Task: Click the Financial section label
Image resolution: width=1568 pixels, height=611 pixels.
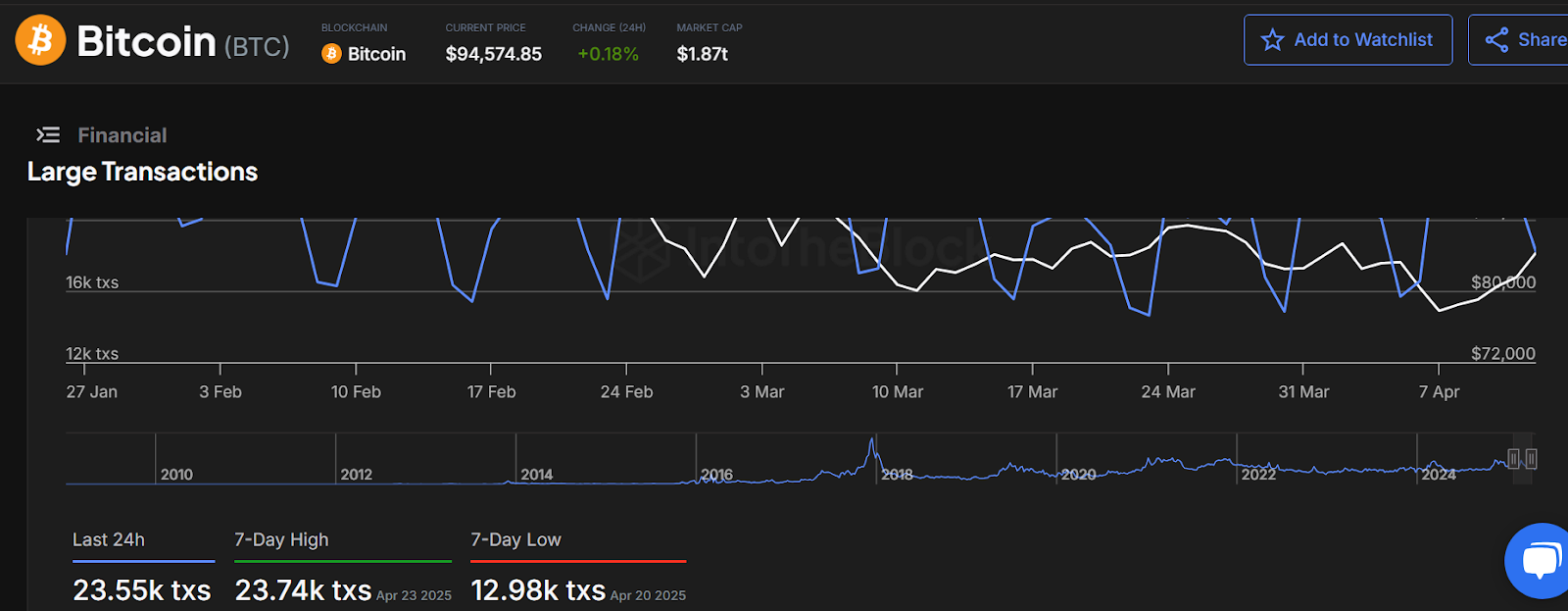Action: click(122, 135)
